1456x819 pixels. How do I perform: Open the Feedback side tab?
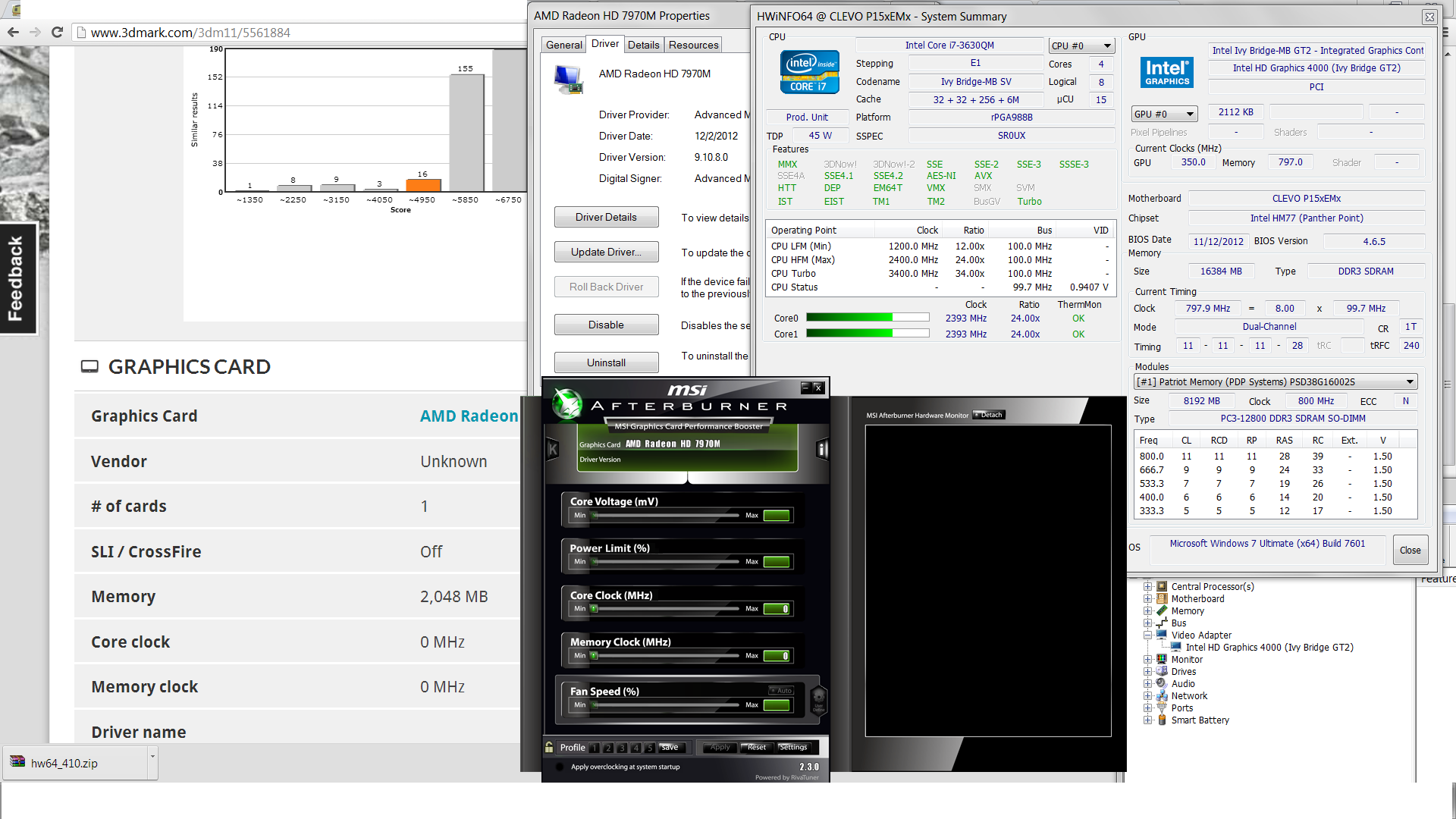17,278
